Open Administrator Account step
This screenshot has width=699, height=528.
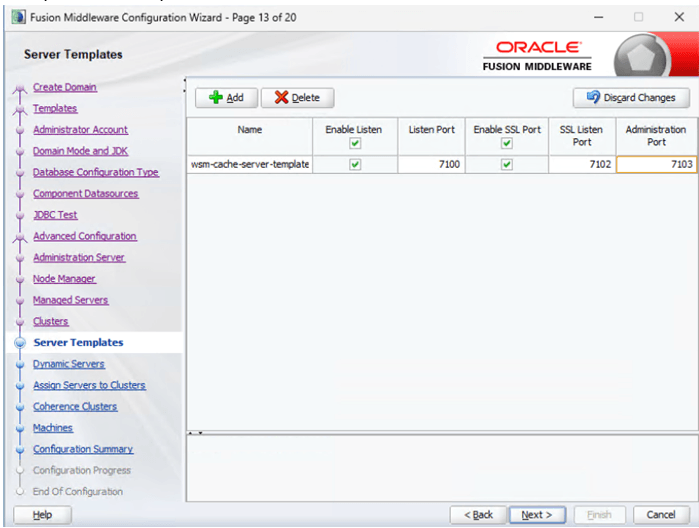[x=80, y=130]
